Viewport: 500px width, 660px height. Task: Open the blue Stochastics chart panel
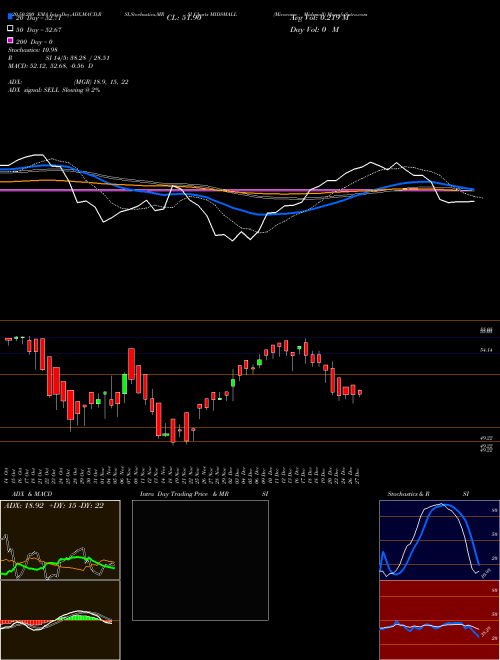click(x=439, y=540)
